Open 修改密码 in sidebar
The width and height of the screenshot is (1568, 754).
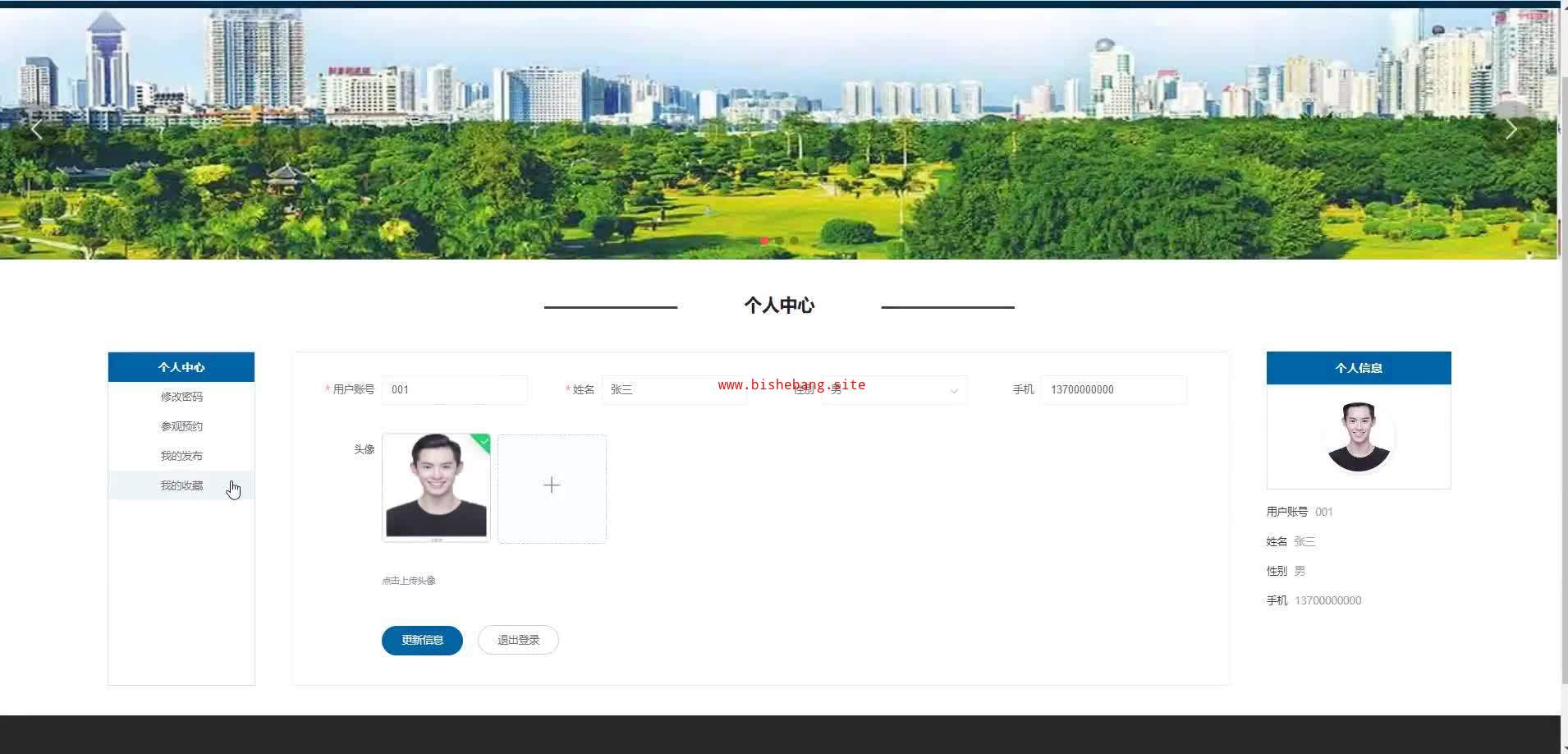(181, 397)
